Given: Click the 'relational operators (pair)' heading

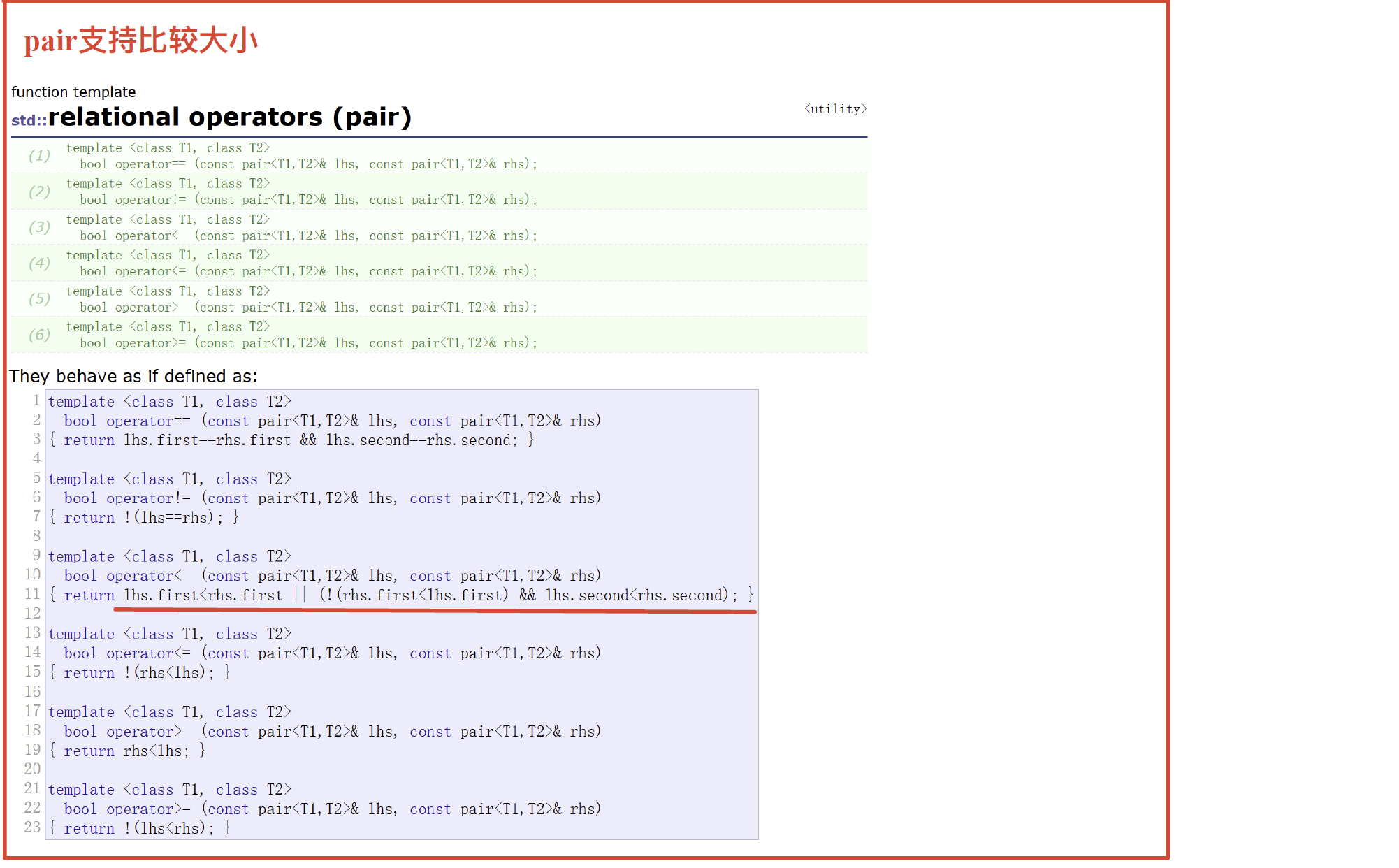Looking at the screenshot, I should [230, 117].
